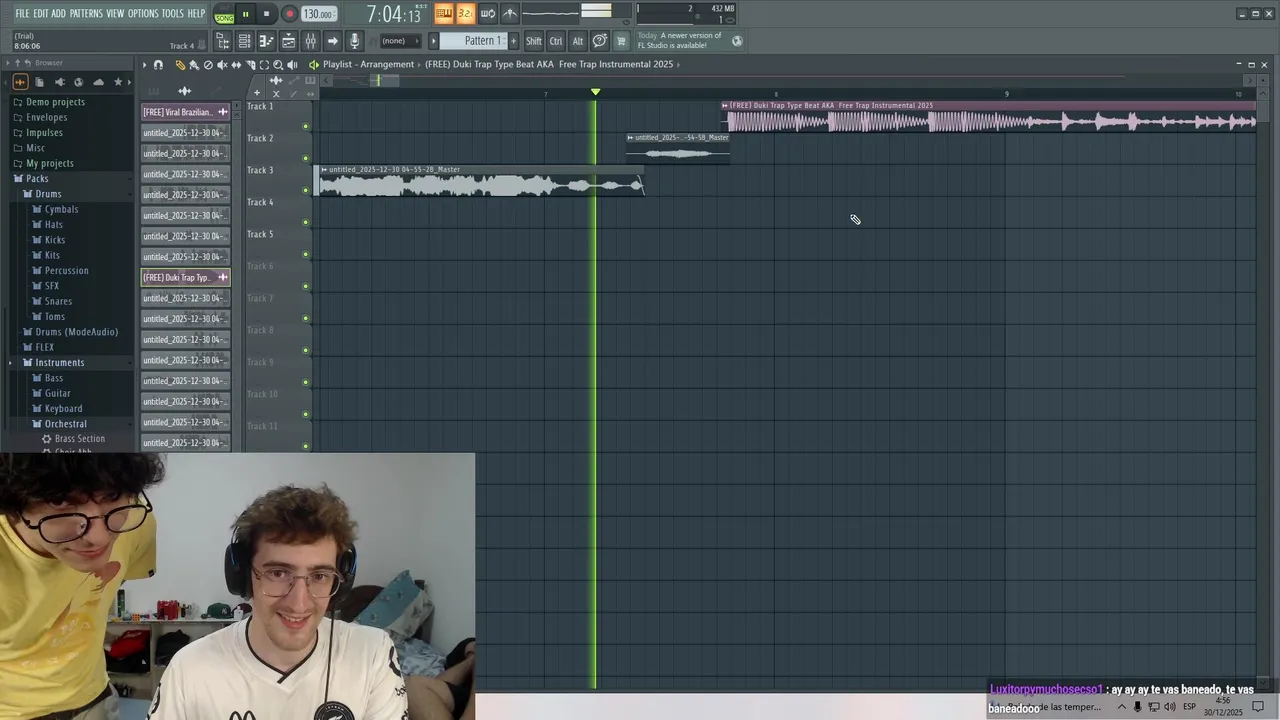Screen dimensions: 1280x720
Task: Select the Draw pencil tool in playlist toolbar
Action: (180, 64)
